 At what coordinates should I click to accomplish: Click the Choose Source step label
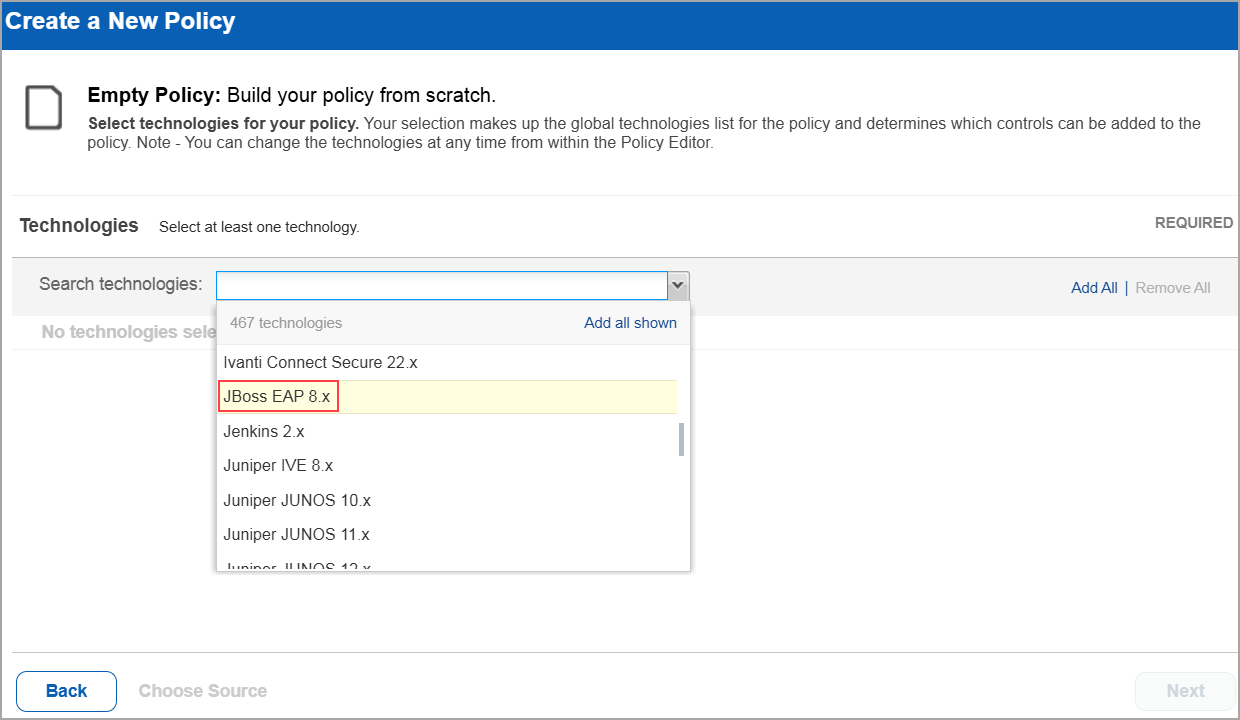coord(203,691)
